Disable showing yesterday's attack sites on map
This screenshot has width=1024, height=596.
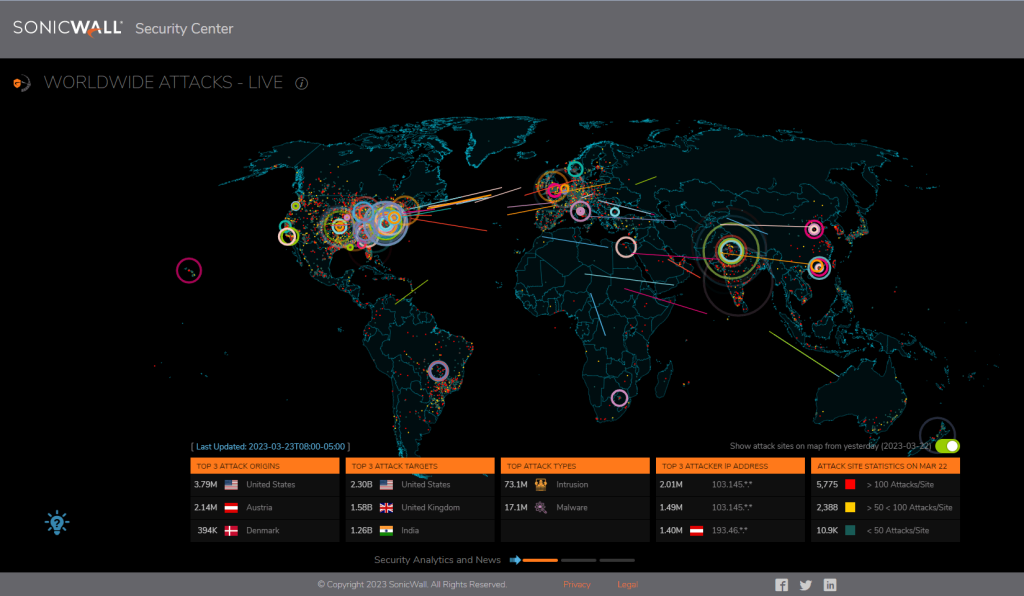pyautogui.click(x=948, y=445)
